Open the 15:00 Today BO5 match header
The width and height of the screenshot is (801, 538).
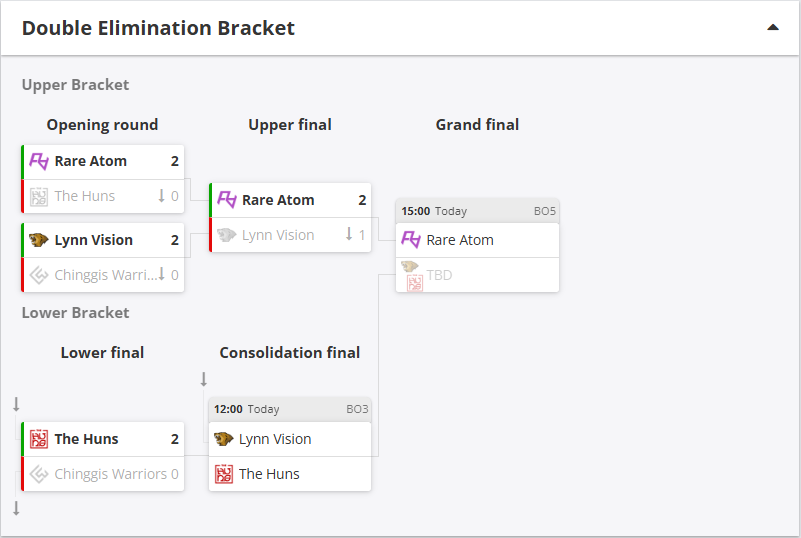point(478,211)
